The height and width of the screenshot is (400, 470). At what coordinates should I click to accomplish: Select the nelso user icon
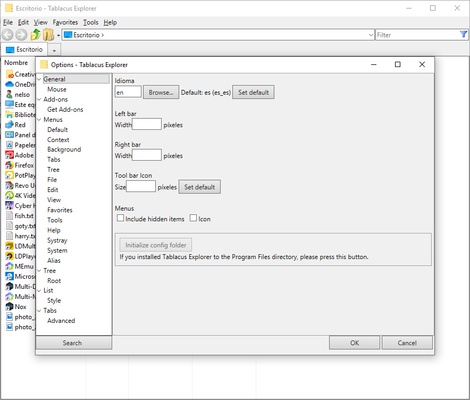pyautogui.click(x=9, y=94)
